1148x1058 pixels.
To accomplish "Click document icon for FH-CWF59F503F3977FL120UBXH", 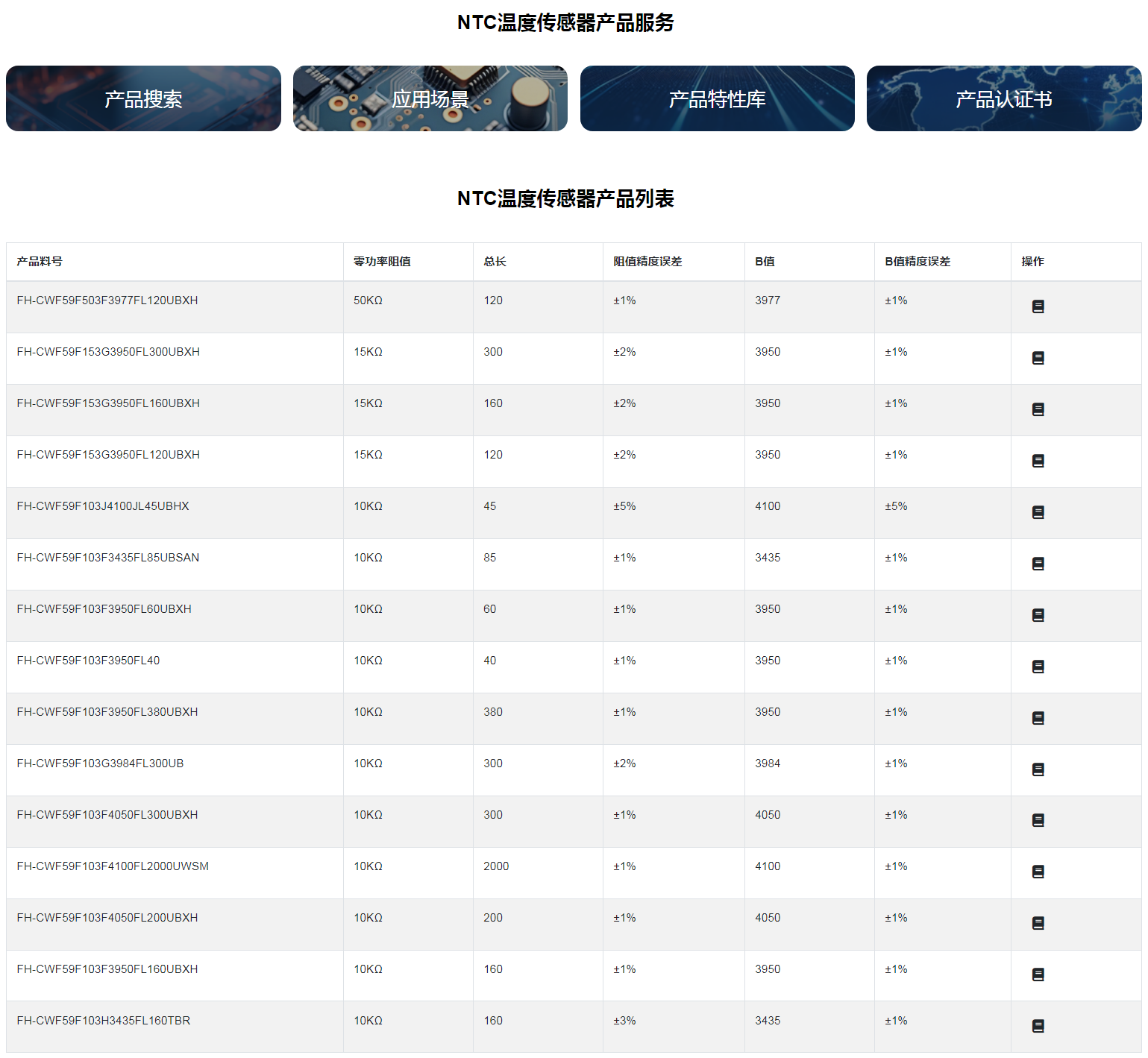I will click(1038, 306).
